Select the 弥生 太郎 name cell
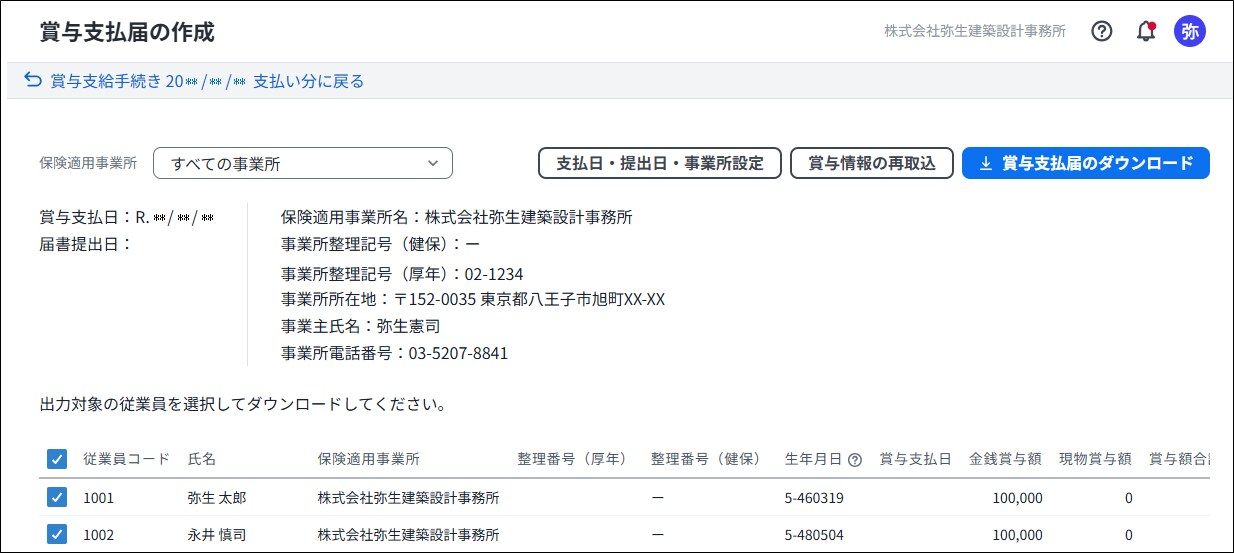Image resolution: width=1234 pixels, height=553 pixels. [216, 497]
